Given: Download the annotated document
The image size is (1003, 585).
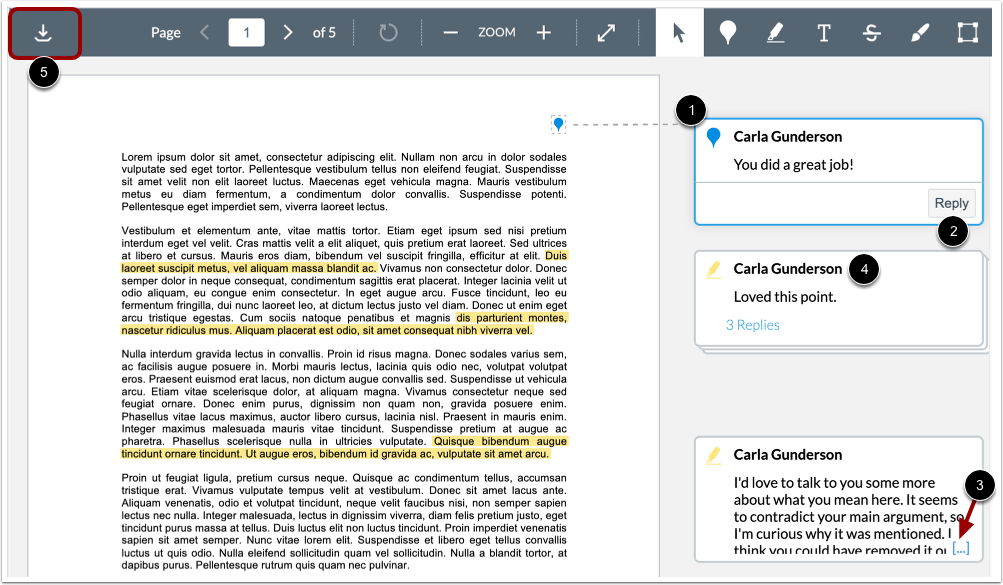Looking at the screenshot, I should [x=43, y=31].
